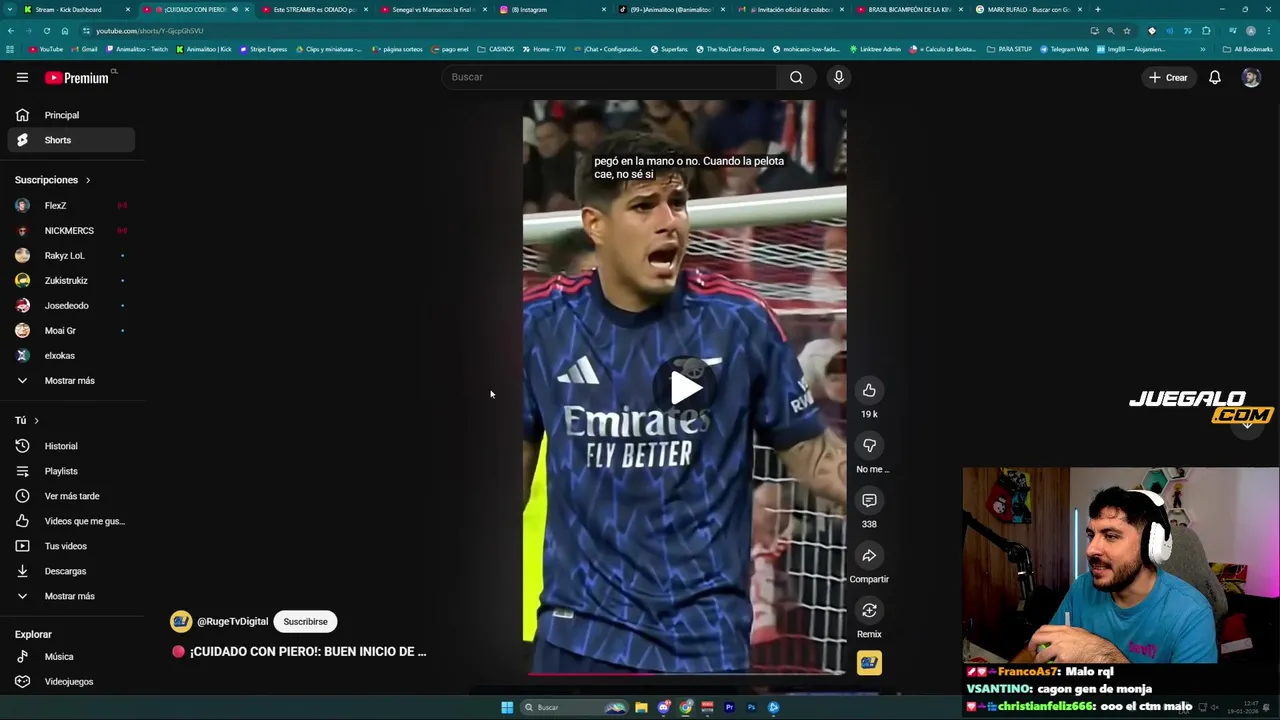Open Ver más tarde list
1280x720 pixels.
pyautogui.click(x=71, y=496)
